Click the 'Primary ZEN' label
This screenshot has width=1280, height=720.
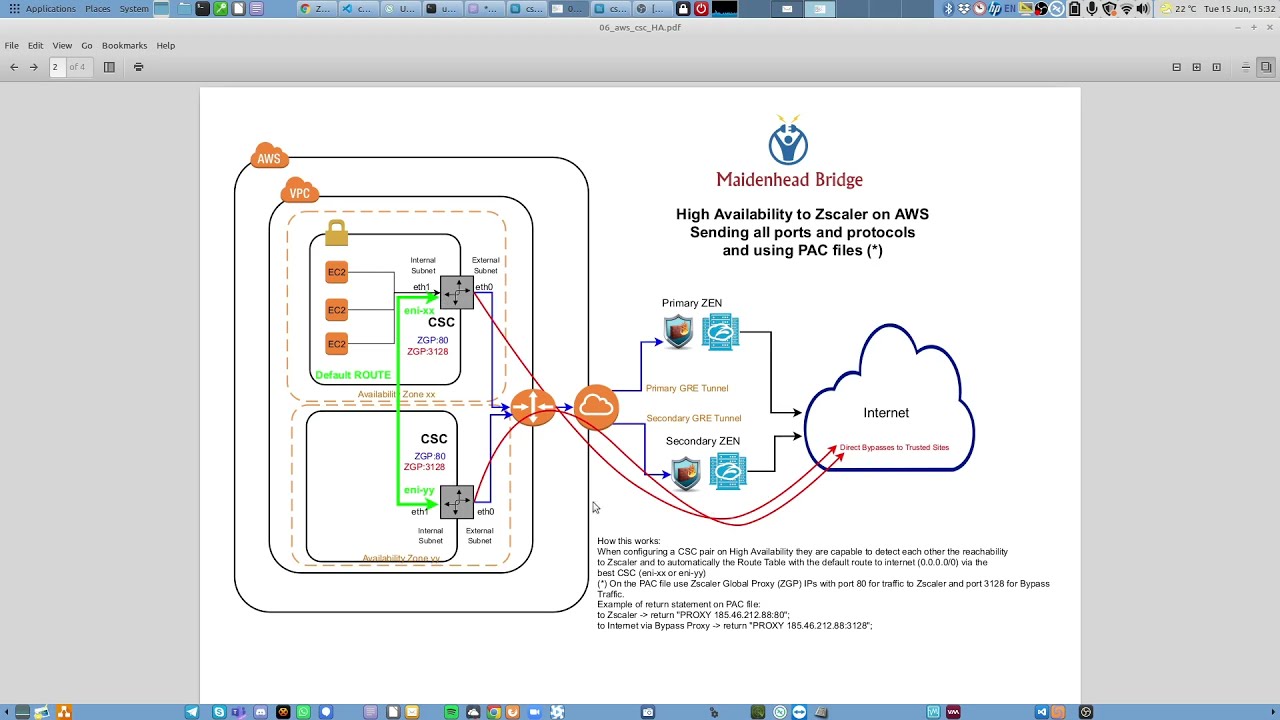coord(692,303)
